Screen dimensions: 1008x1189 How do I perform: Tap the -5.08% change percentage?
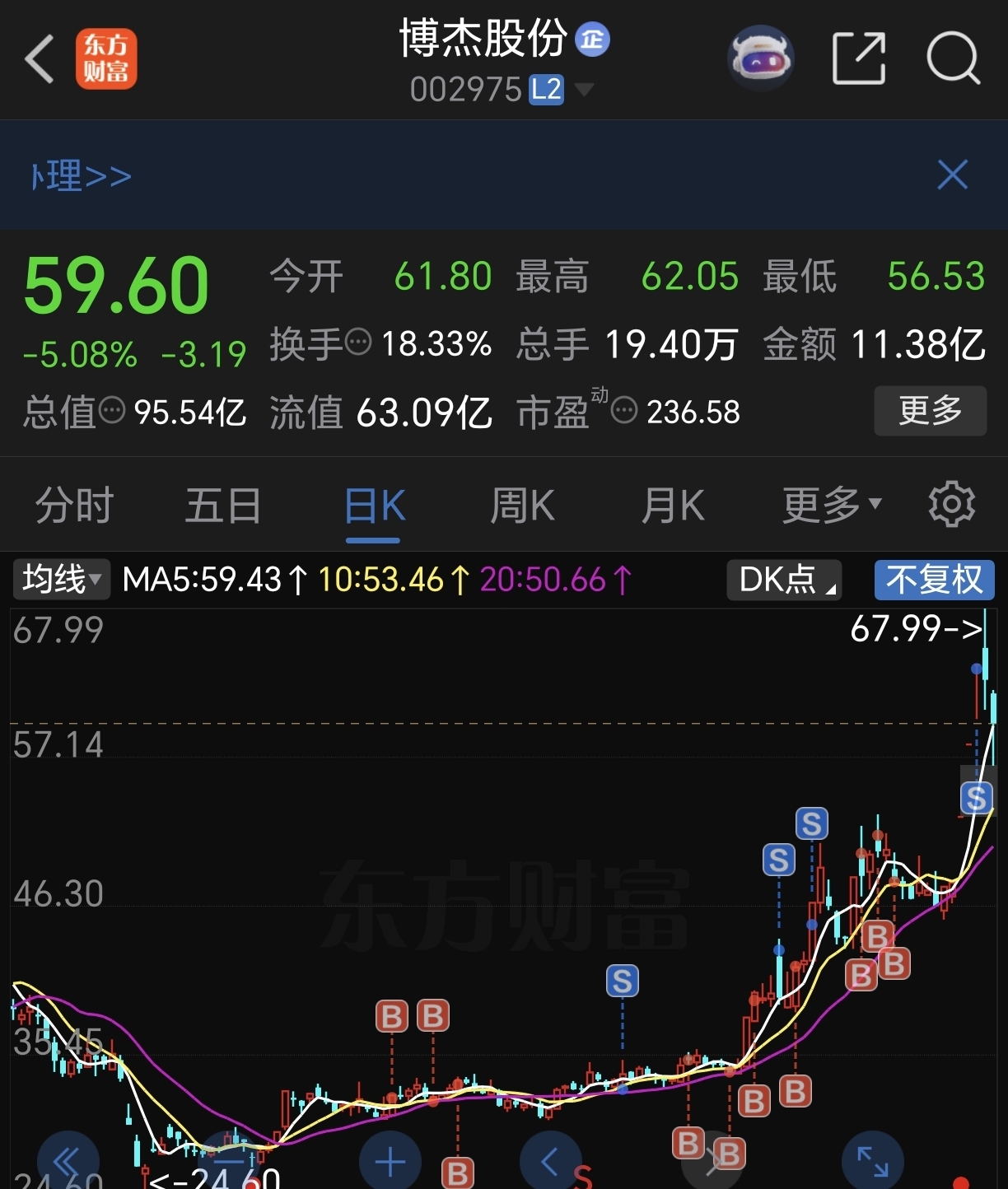point(80,355)
